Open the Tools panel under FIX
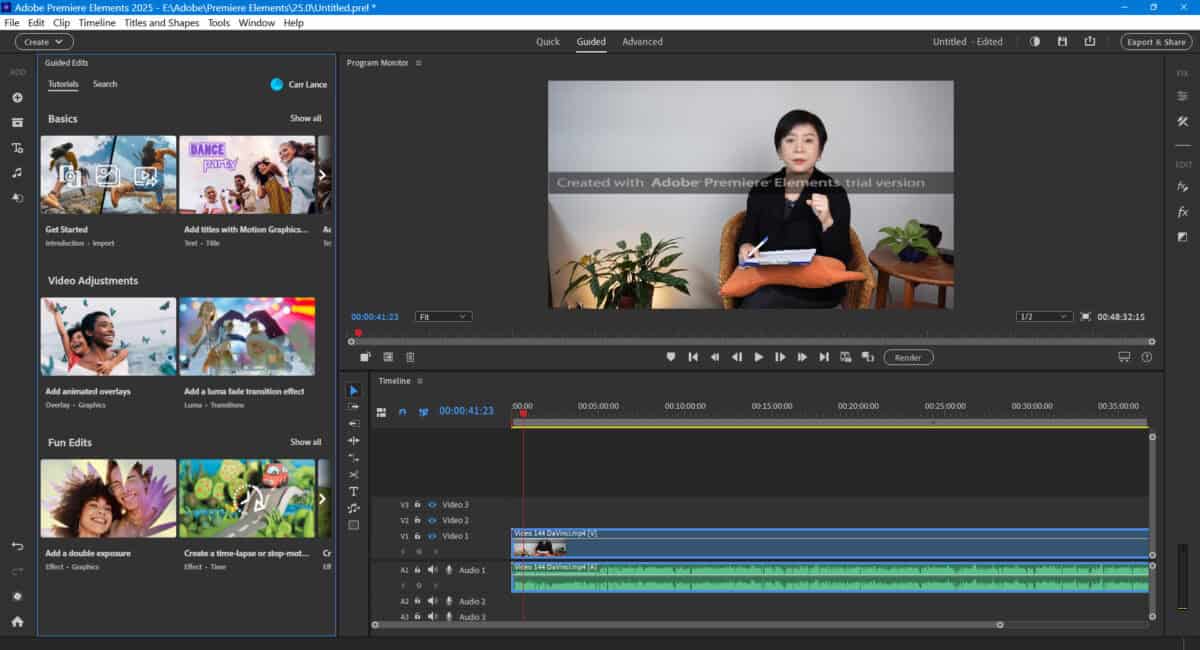 1182,121
